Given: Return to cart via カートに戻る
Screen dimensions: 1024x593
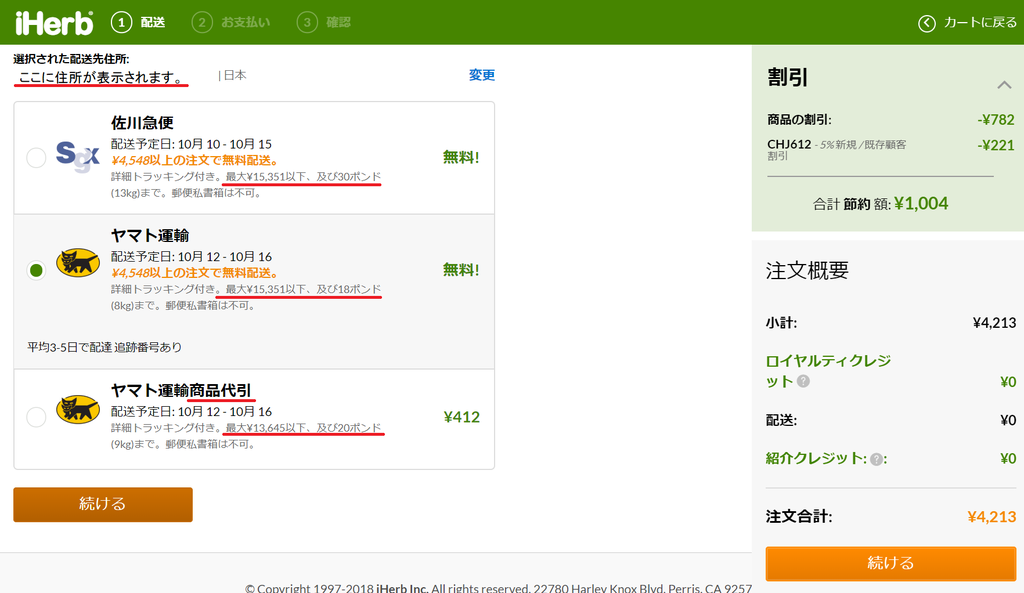Looking at the screenshot, I should click(967, 23).
